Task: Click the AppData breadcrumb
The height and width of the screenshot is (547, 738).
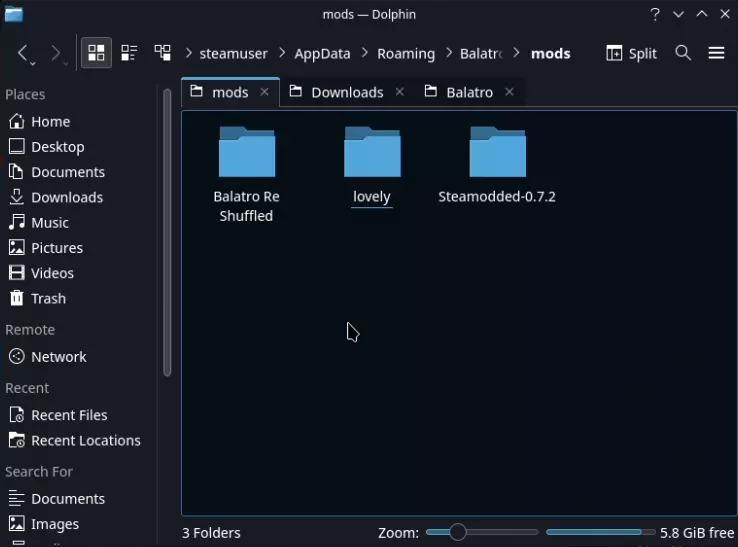Action: pyautogui.click(x=322, y=54)
